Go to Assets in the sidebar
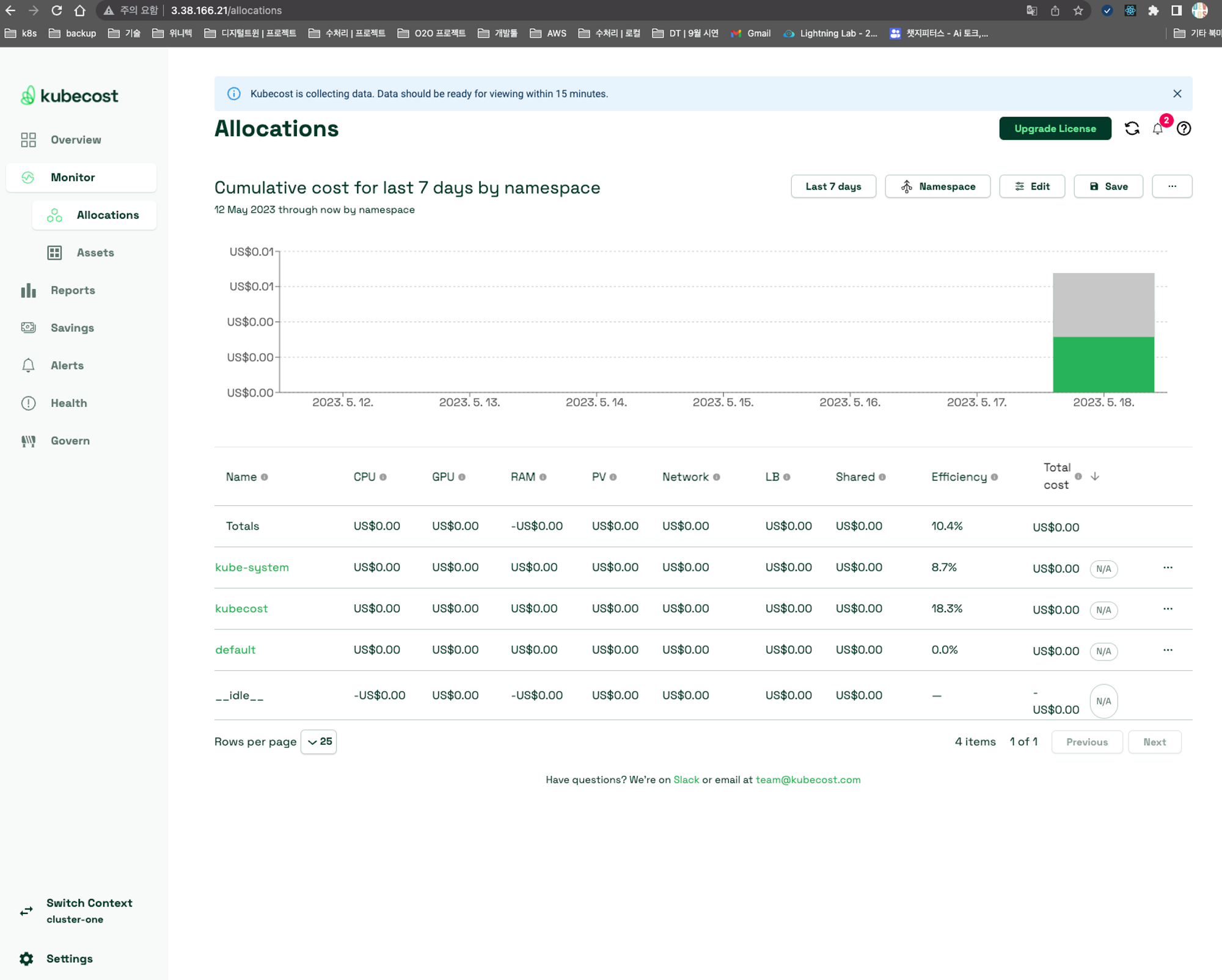Viewport: 1222px width, 980px height. [x=95, y=252]
